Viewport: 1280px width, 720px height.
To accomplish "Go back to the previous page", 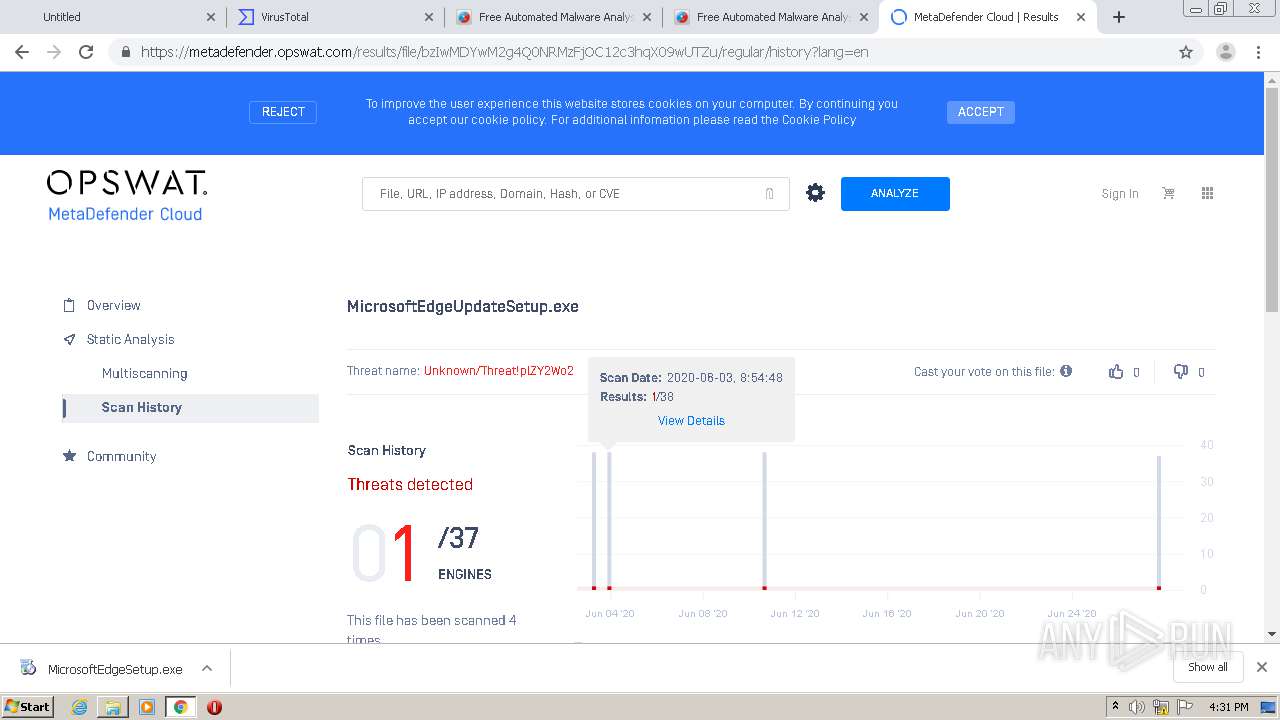I will pos(22,52).
